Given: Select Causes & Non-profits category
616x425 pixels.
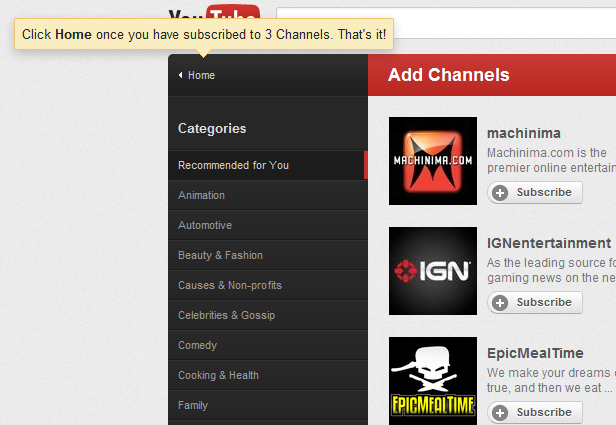Looking at the screenshot, I should click(x=268, y=285).
